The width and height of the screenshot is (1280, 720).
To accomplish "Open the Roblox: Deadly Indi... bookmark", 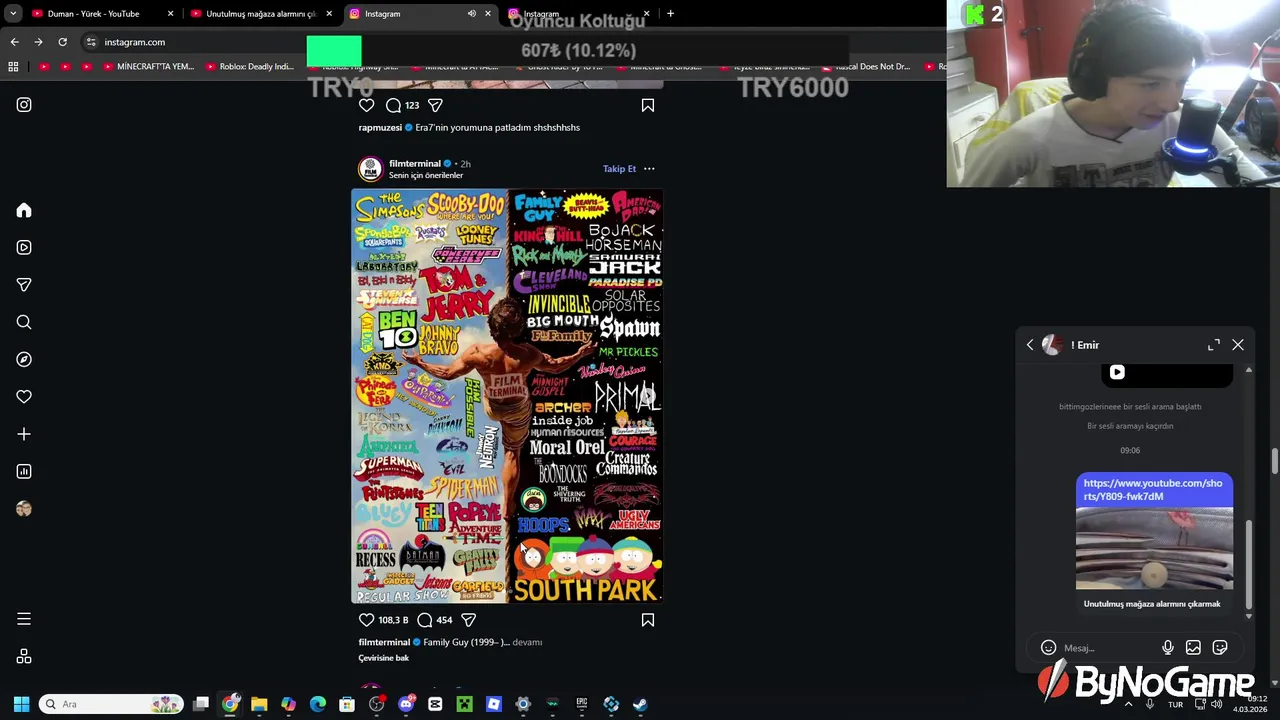I will coord(250,67).
